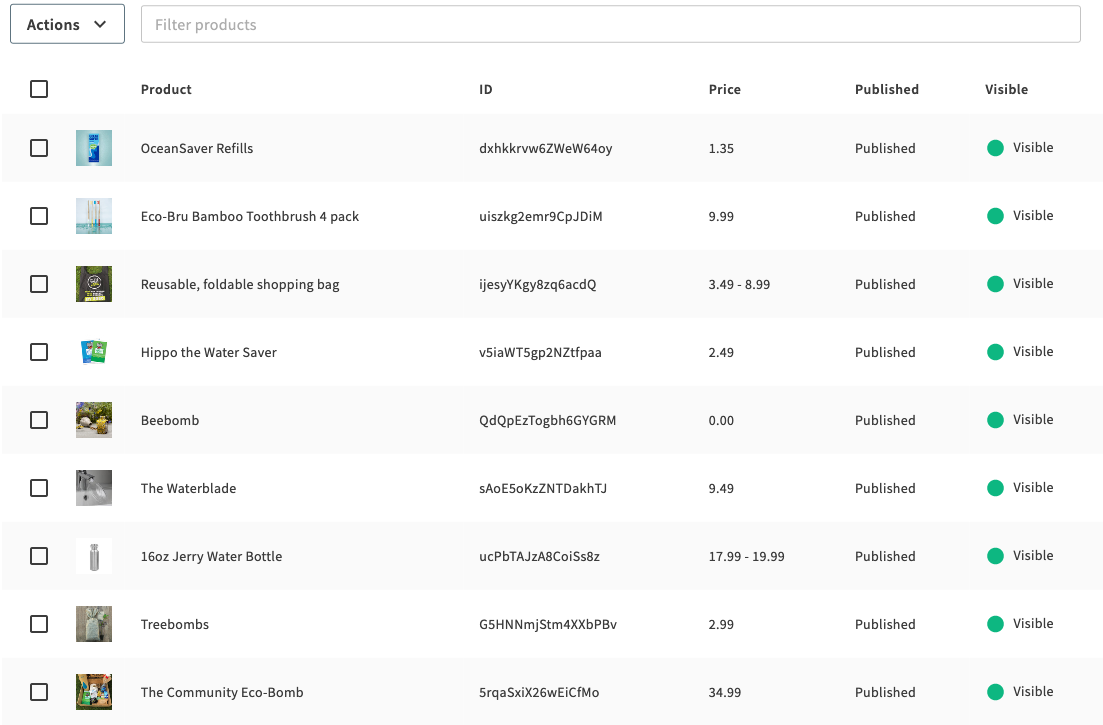Image resolution: width=1103 pixels, height=725 pixels.
Task: Click the 16oz Jerry Water Bottle thumbnail
Action: pos(94,556)
